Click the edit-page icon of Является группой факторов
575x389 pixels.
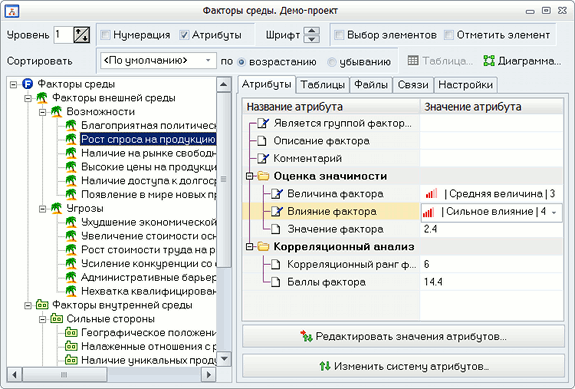263,123
